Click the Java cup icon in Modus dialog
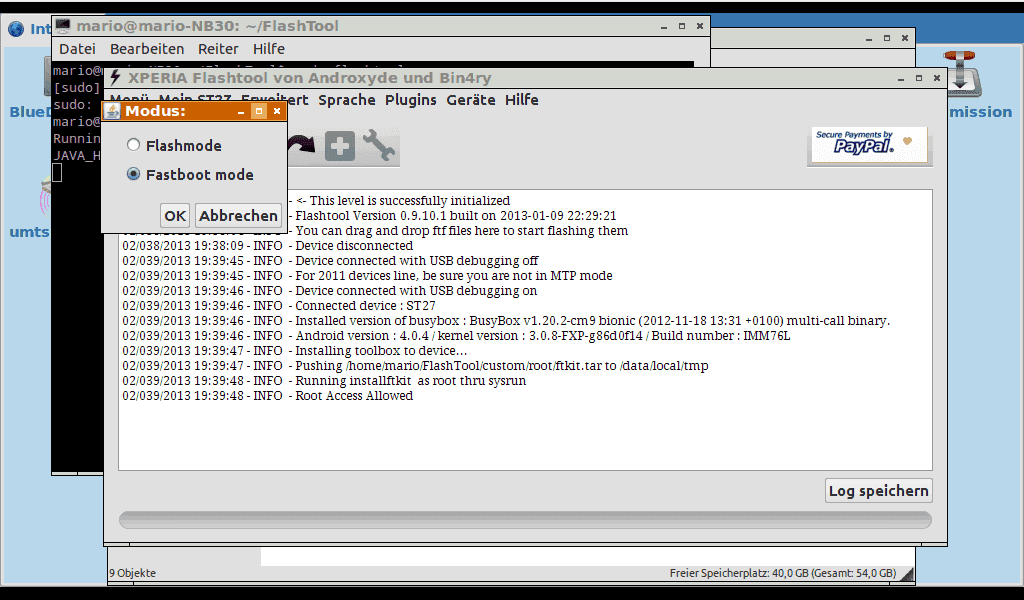This screenshot has width=1024, height=600. [x=112, y=112]
